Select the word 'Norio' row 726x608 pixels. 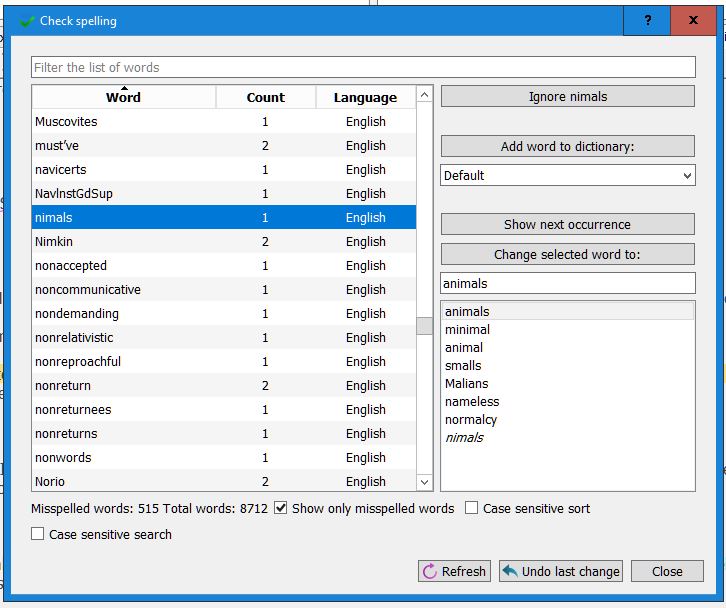coord(224,482)
